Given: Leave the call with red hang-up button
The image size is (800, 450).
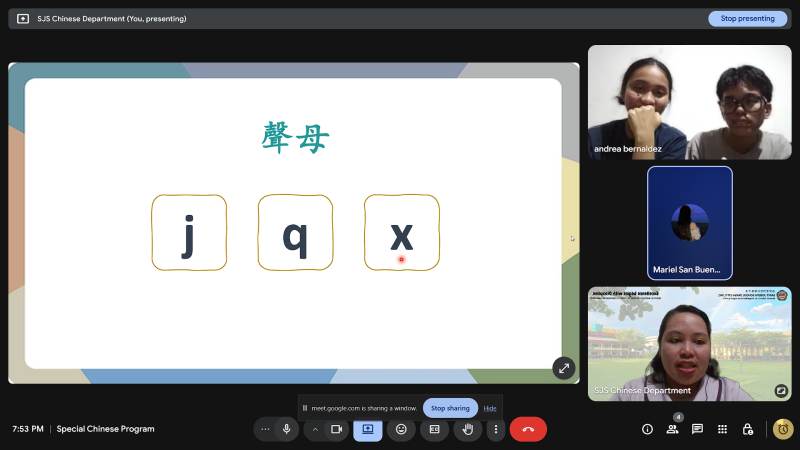Looking at the screenshot, I should 528,429.
